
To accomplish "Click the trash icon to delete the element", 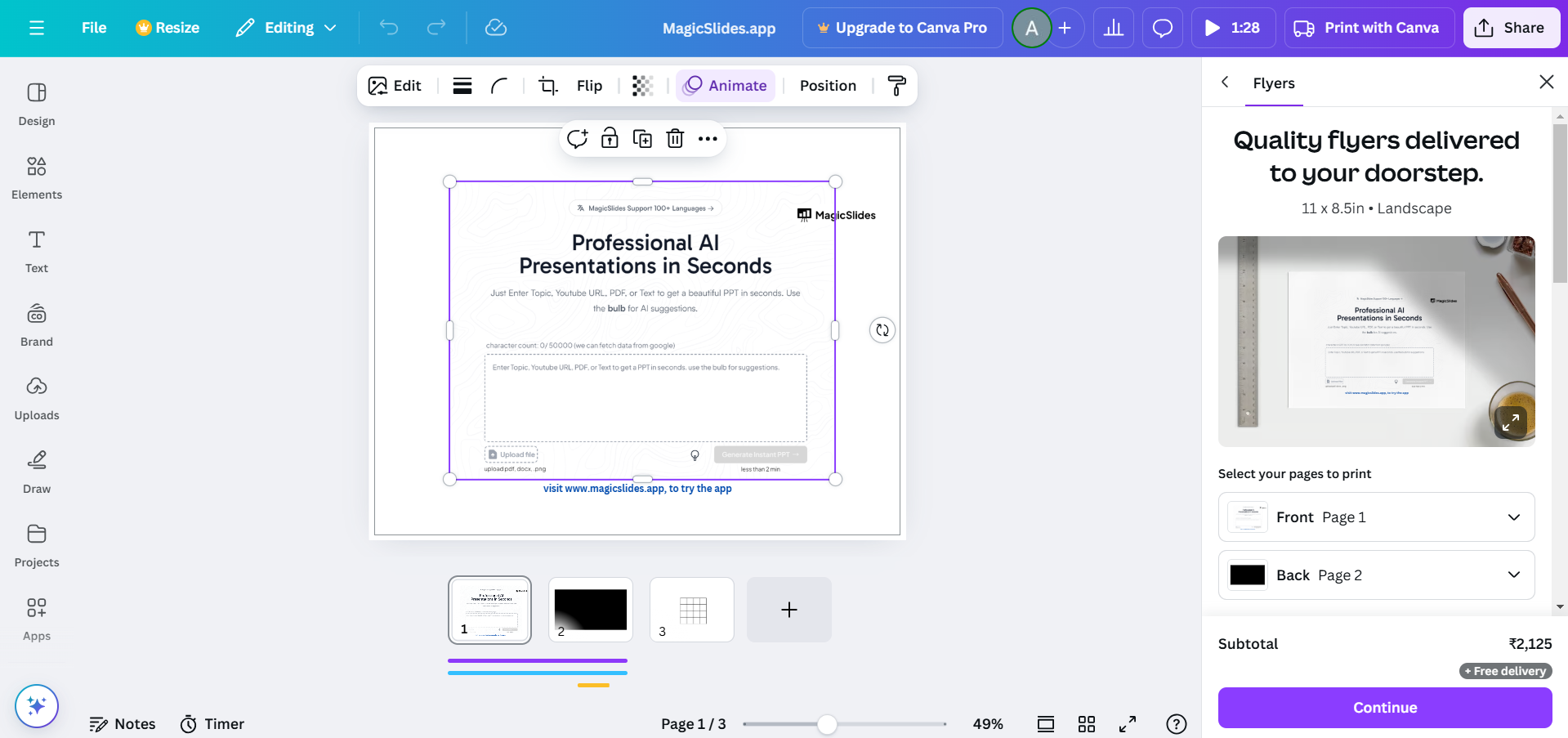I will click(675, 139).
